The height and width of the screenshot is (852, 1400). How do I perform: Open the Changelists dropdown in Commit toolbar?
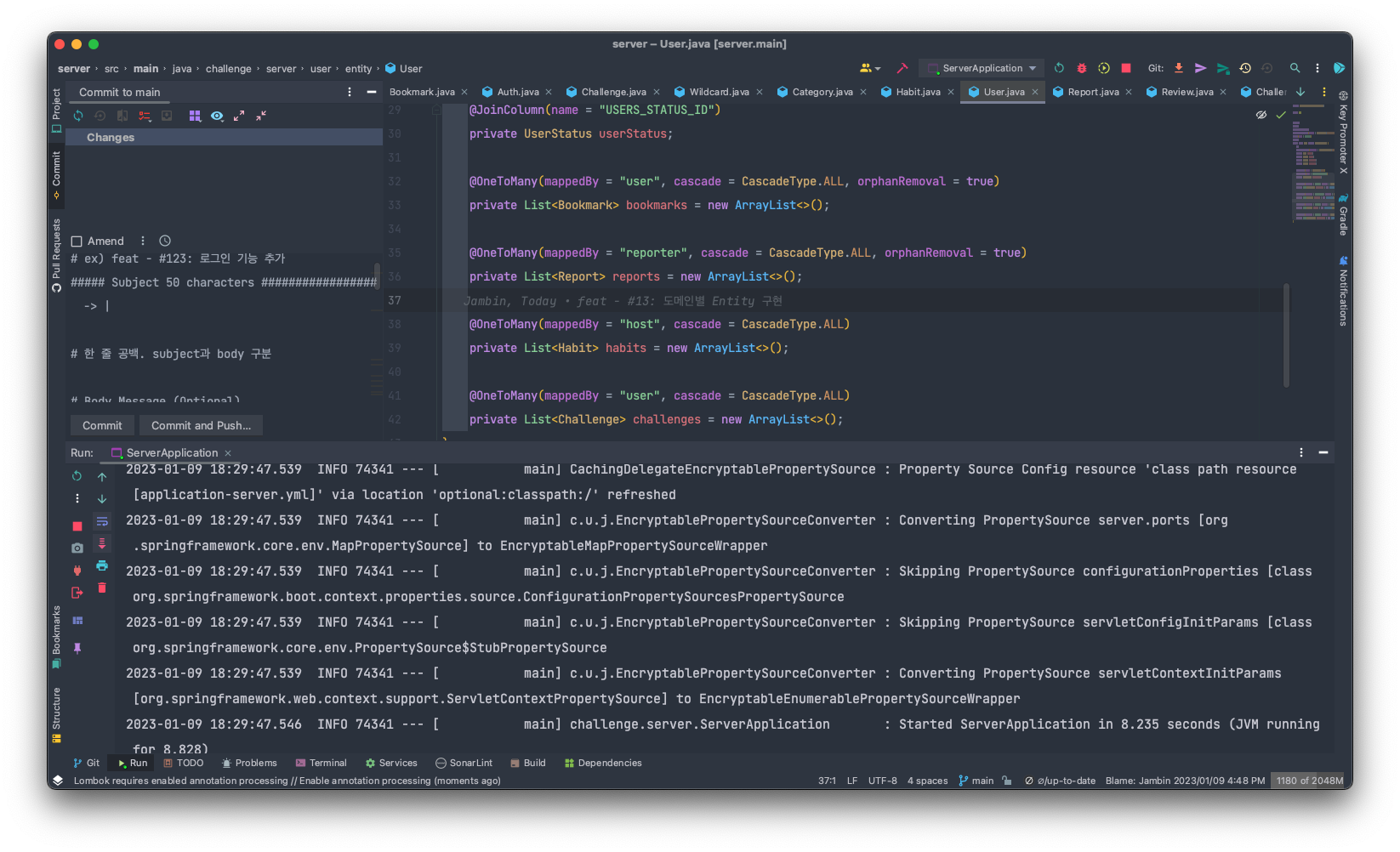pos(145,116)
